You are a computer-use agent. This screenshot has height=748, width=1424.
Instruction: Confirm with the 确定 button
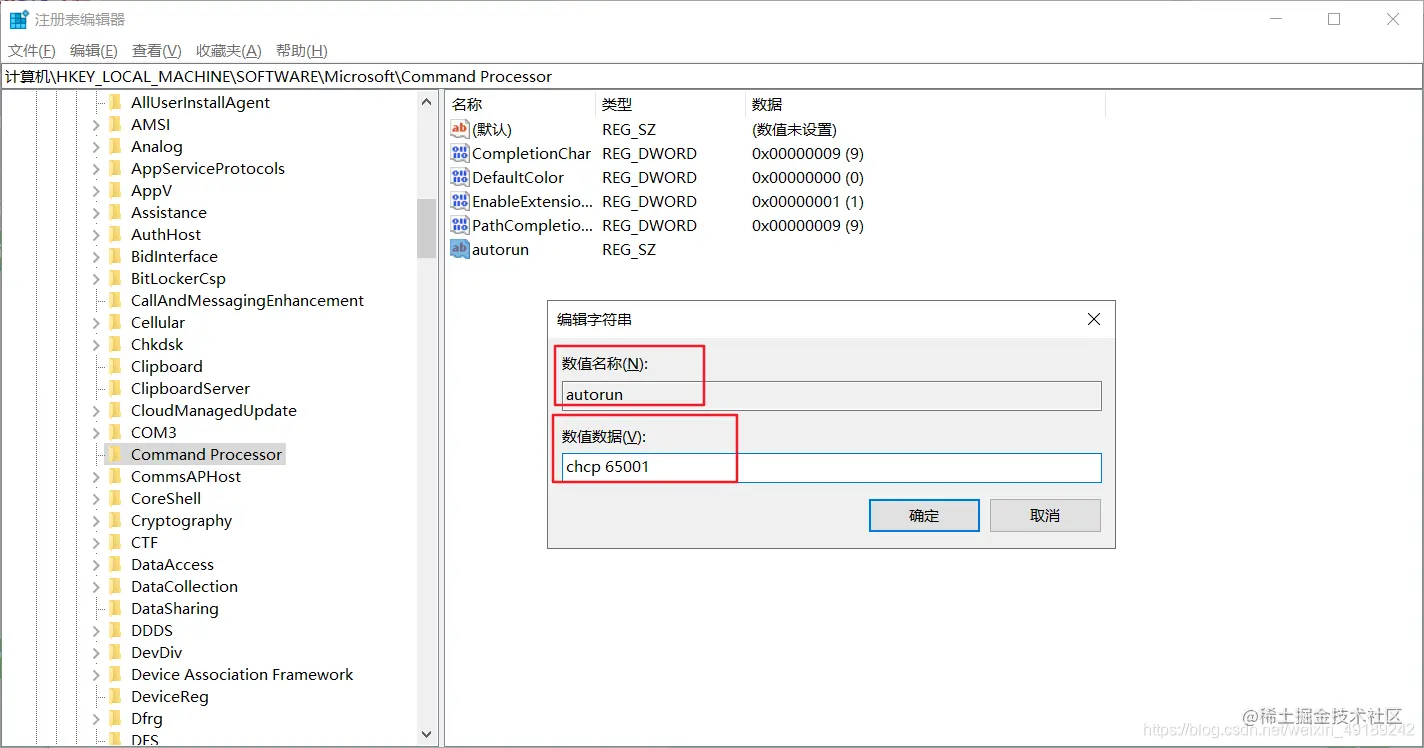point(924,516)
